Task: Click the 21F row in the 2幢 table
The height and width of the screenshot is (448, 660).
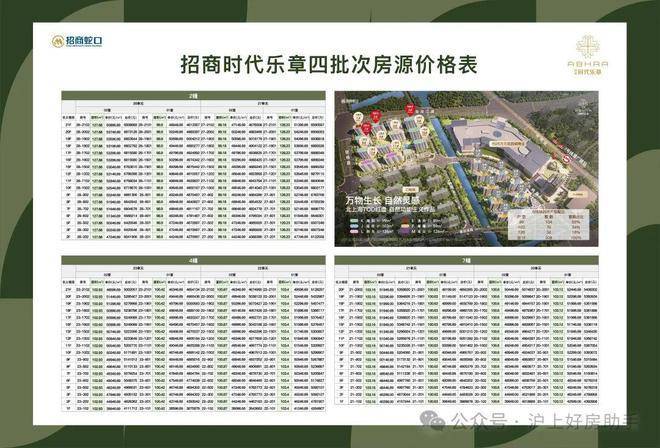Action: click(x=193, y=125)
